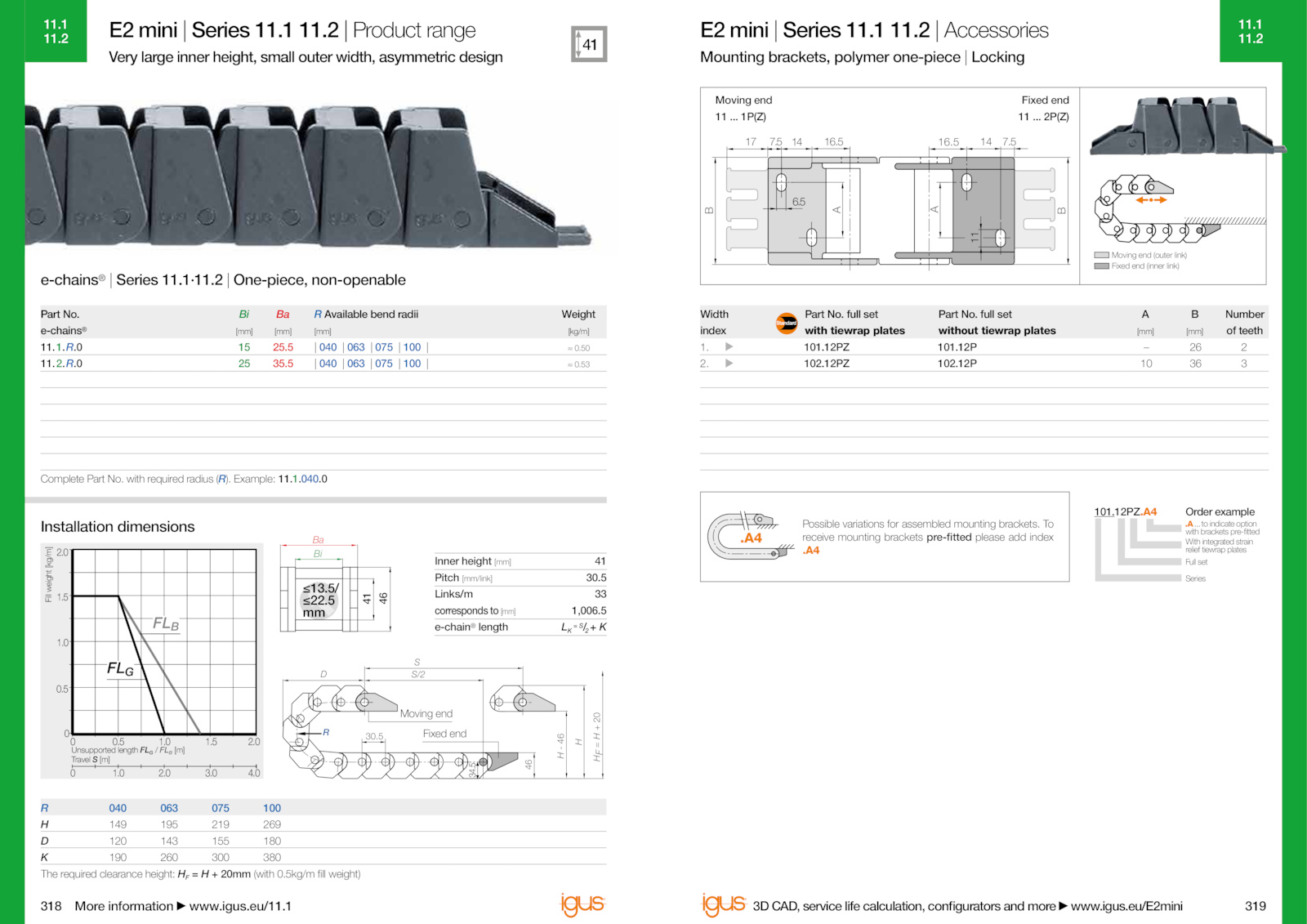Click the page 318 heading 'Product range'
Screen dimensions: 1307x924
tap(414, 30)
